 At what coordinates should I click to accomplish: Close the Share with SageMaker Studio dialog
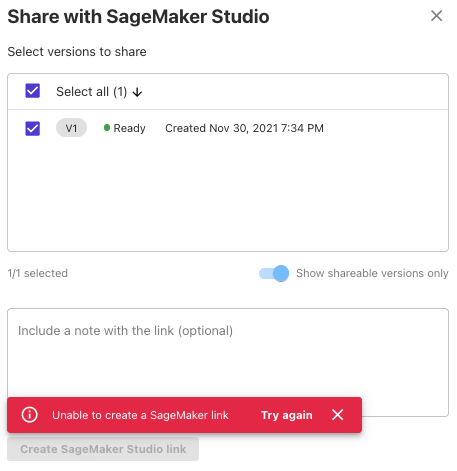[x=436, y=16]
